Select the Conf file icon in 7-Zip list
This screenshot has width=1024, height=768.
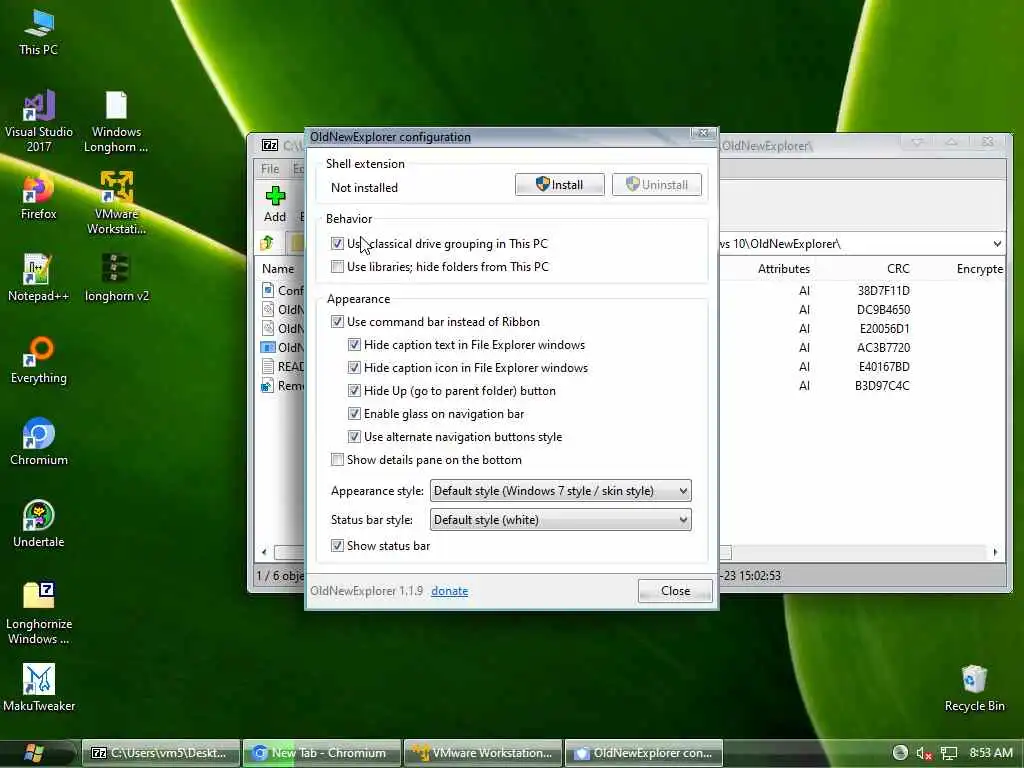pos(267,290)
